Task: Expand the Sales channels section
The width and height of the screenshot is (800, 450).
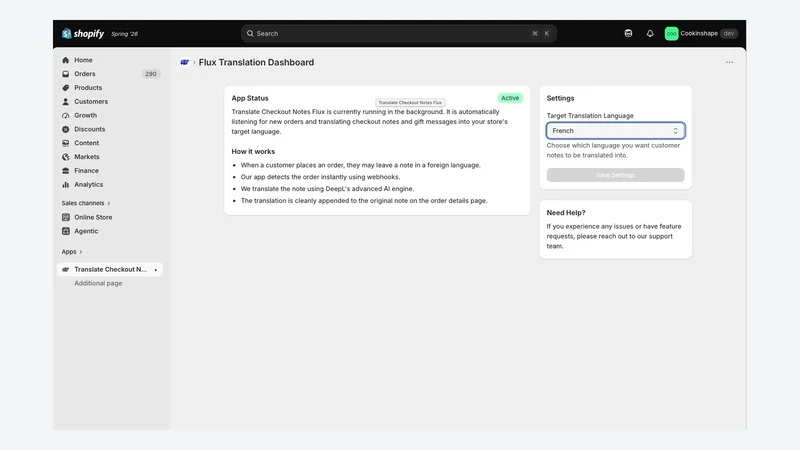Action: [86, 203]
